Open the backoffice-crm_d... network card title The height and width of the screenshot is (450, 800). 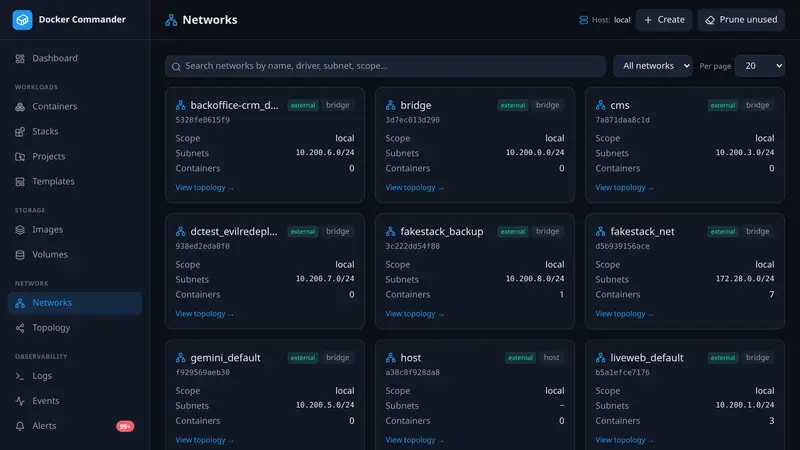[234, 105]
